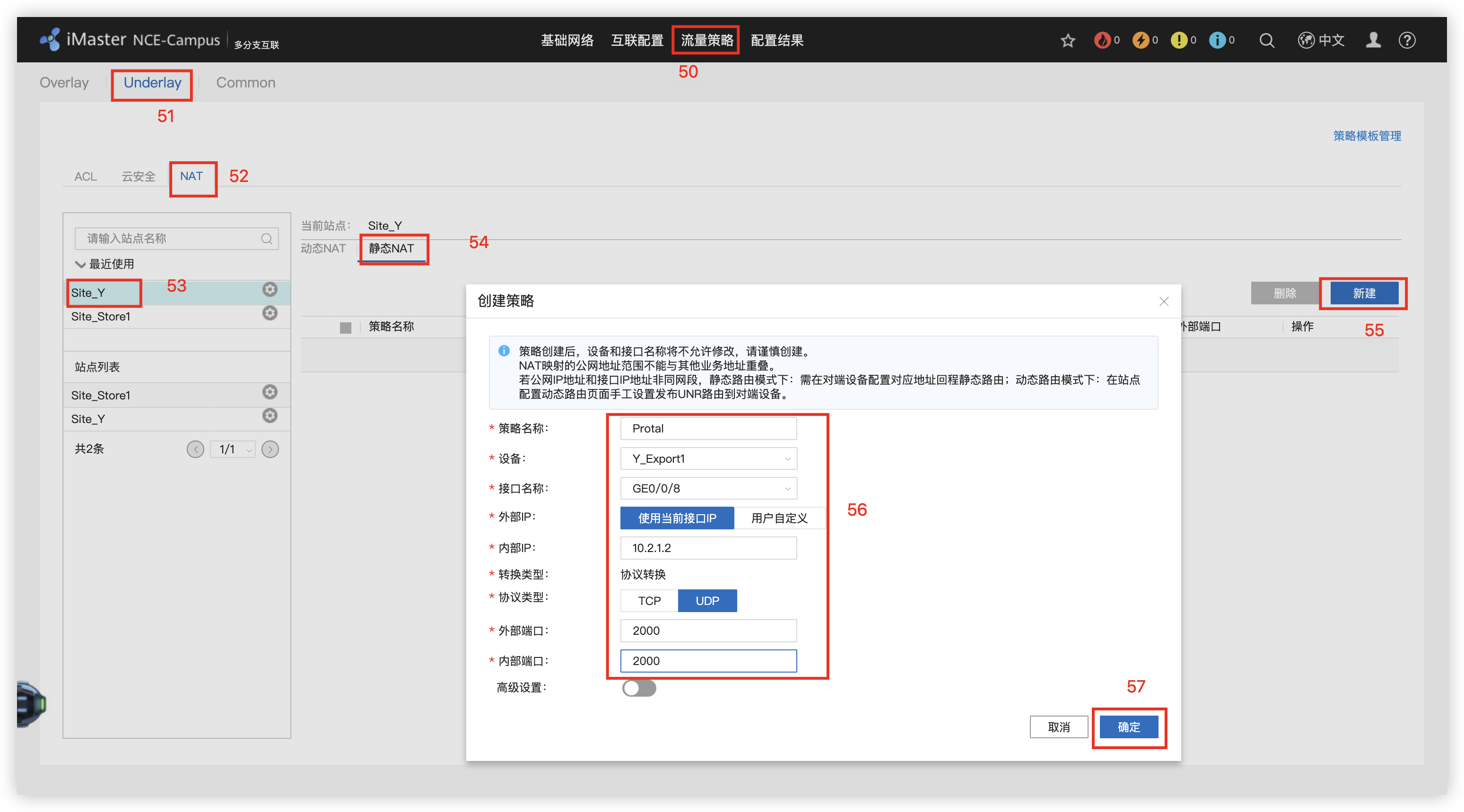The width and height of the screenshot is (1464, 812).
Task: Open the help question mark icon
Action: tap(1407, 40)
